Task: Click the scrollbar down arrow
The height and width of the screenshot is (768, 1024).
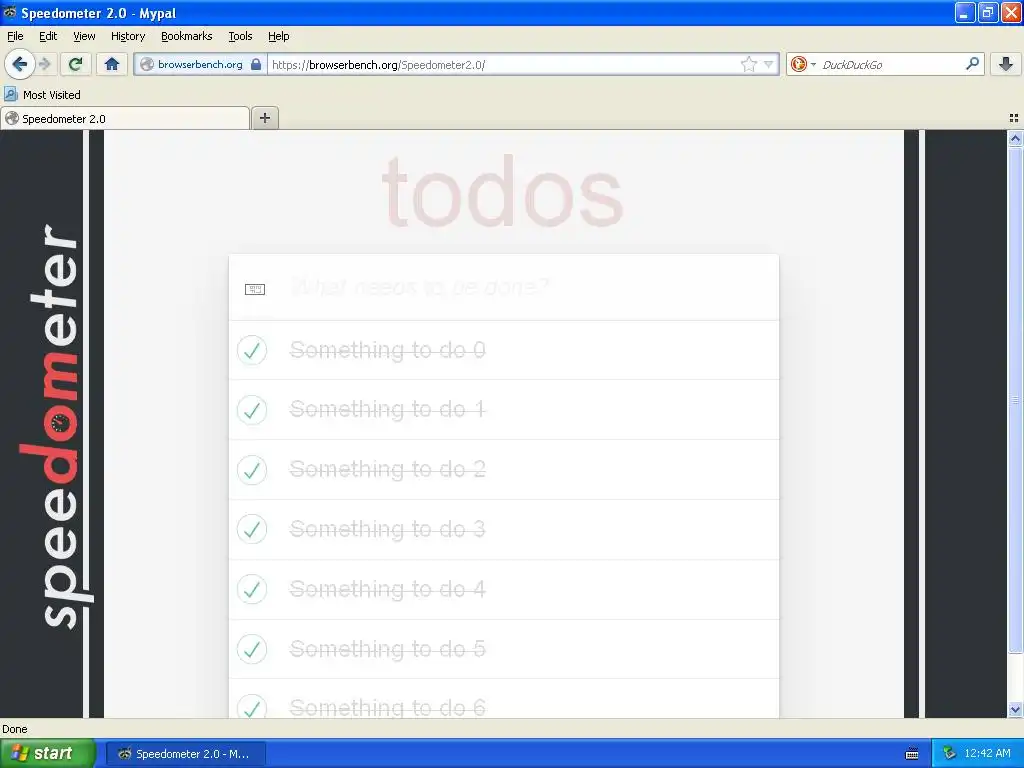Action: (1015, 710)
